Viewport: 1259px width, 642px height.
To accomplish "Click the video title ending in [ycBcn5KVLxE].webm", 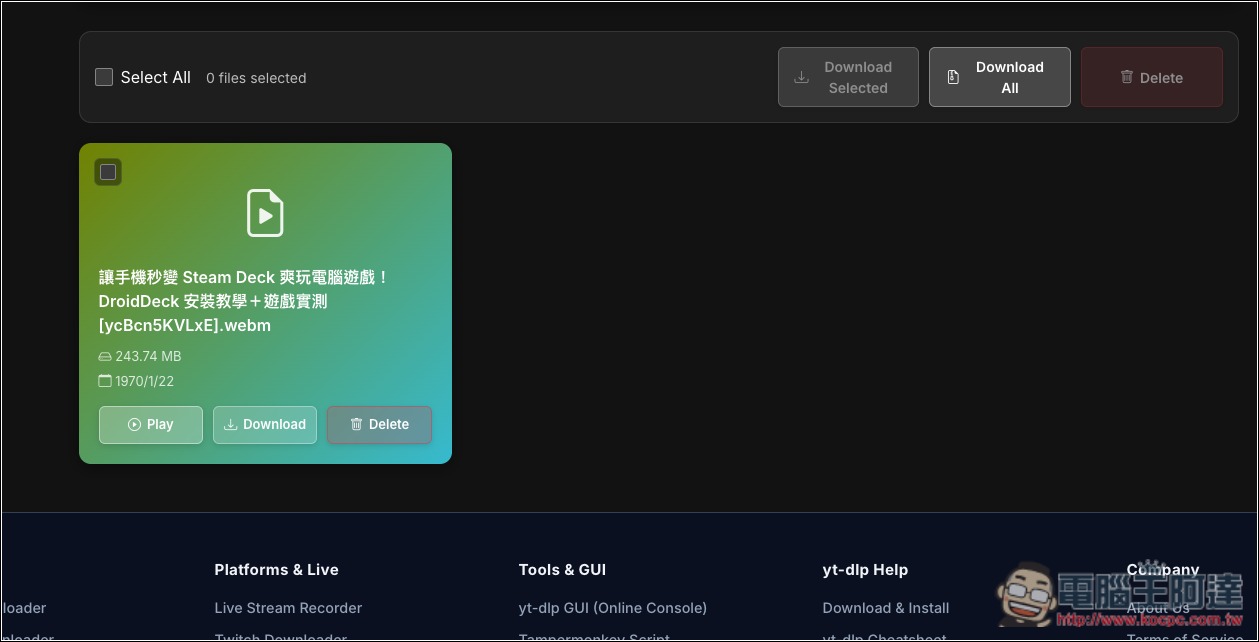I will pyautogui.click(x=244, y=301).
